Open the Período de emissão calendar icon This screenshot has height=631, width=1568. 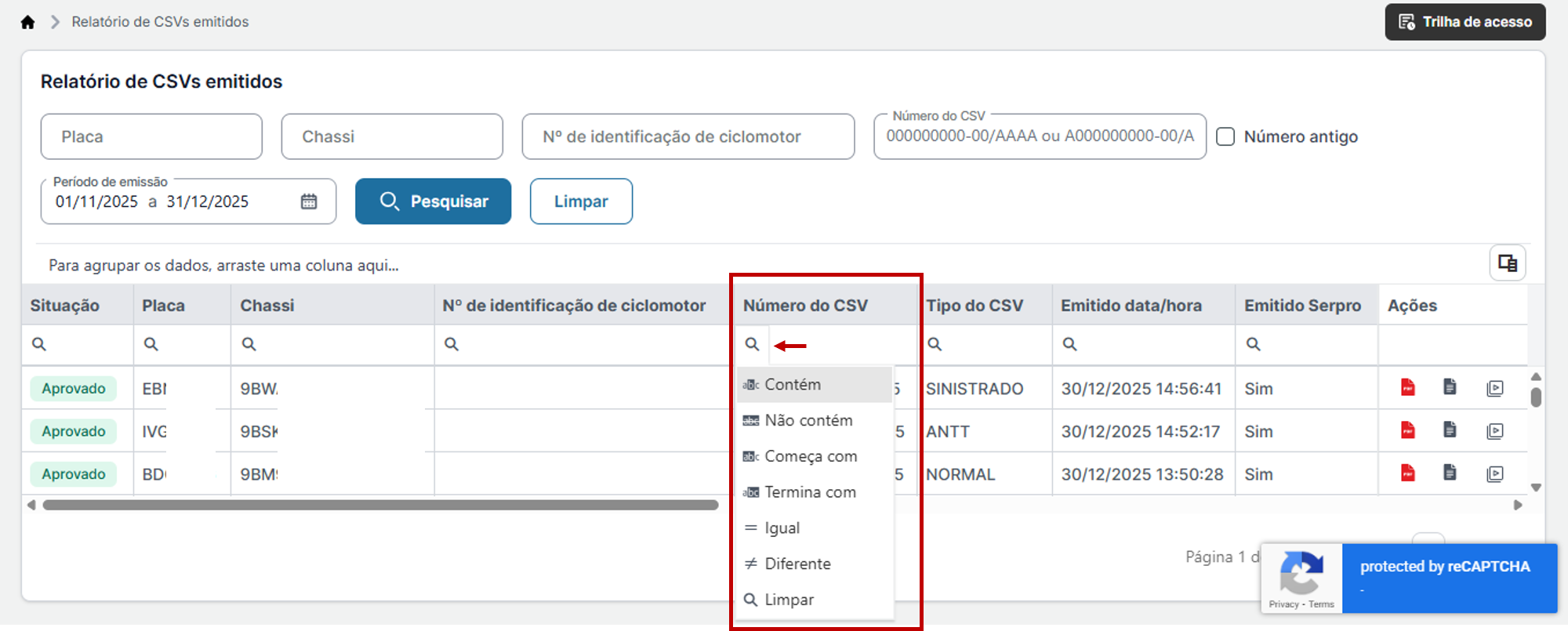[309, 201]
